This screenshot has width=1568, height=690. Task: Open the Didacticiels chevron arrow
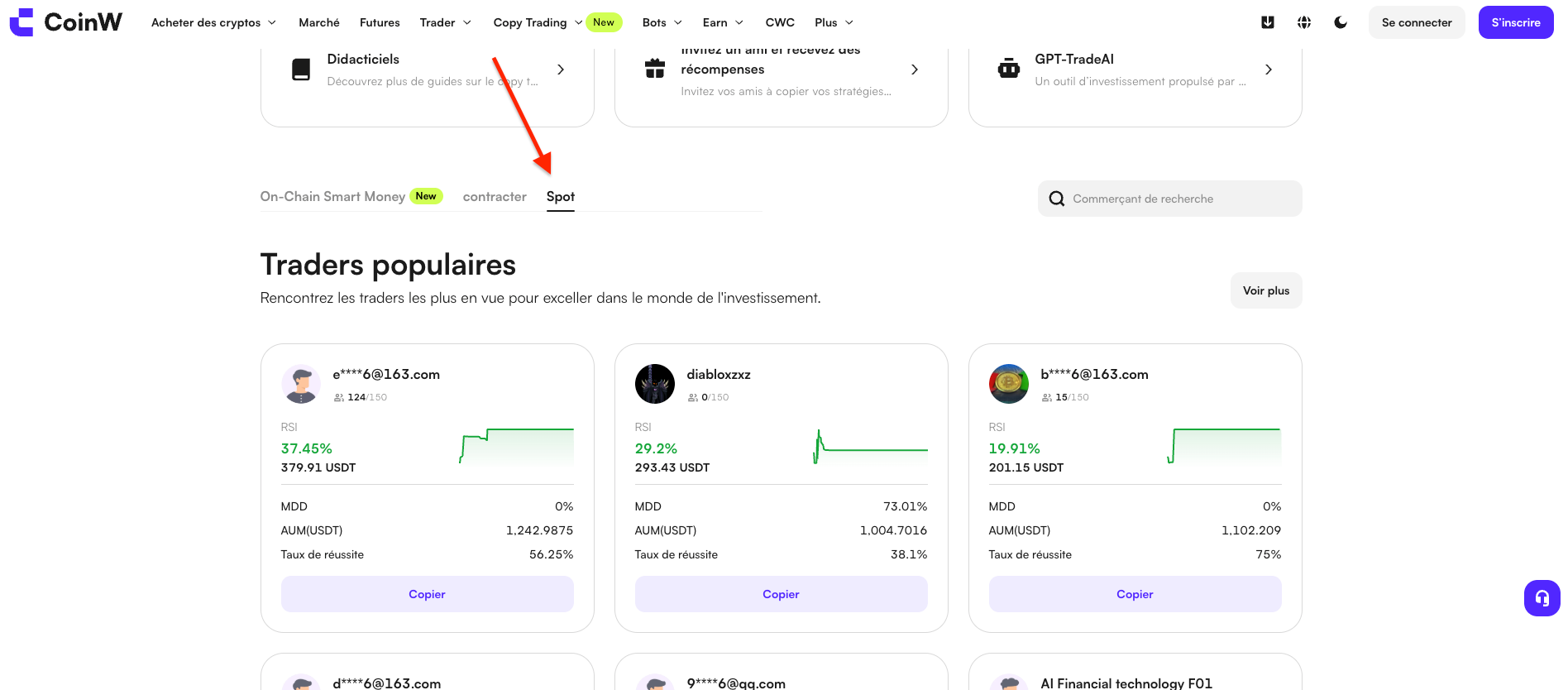tap(561, 69)
